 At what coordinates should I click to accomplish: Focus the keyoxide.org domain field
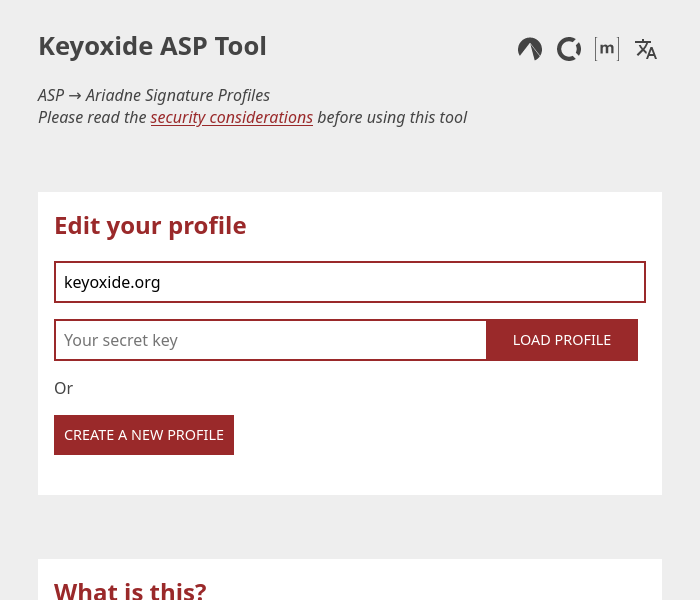[x=350, y=282]
